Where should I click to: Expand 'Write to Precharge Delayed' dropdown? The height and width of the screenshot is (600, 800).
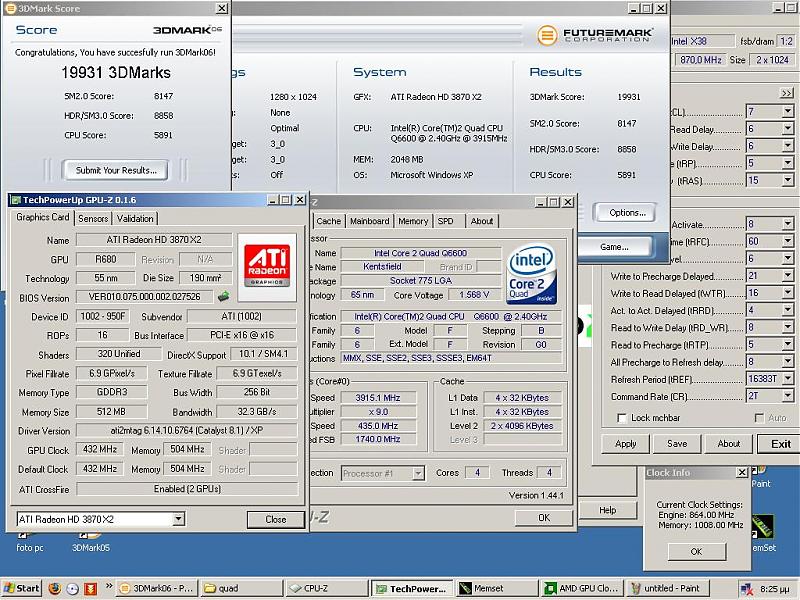(x=788, y=276)
